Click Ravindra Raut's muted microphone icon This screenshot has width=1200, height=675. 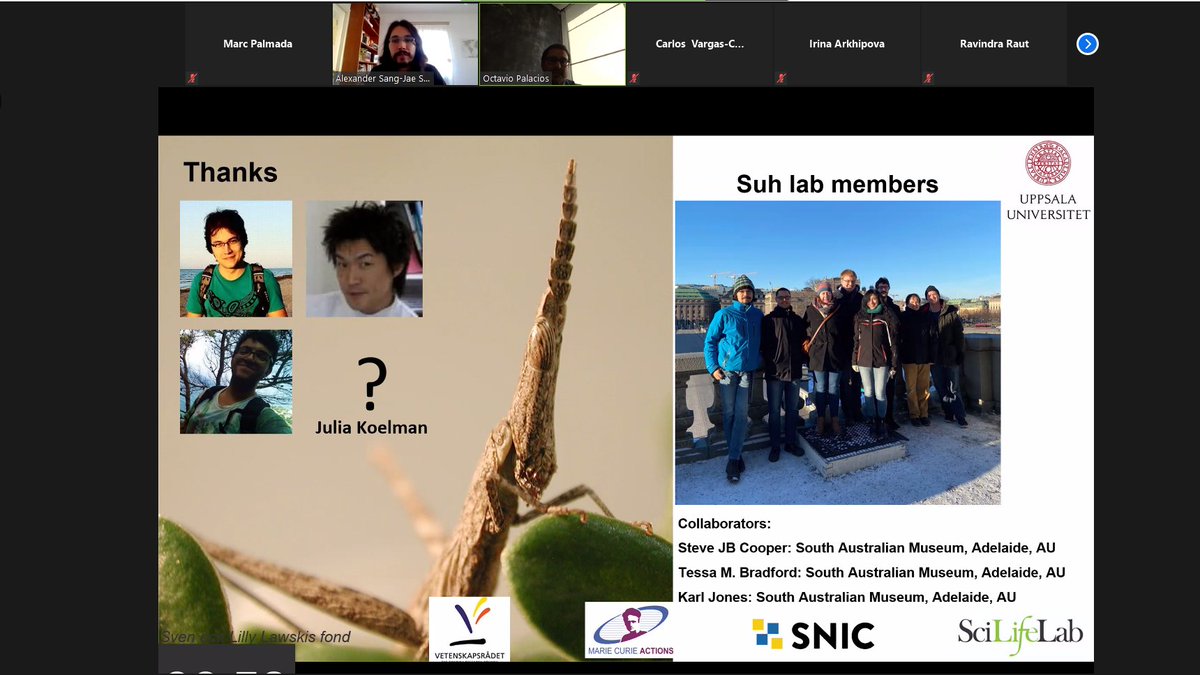click(928, 78)
